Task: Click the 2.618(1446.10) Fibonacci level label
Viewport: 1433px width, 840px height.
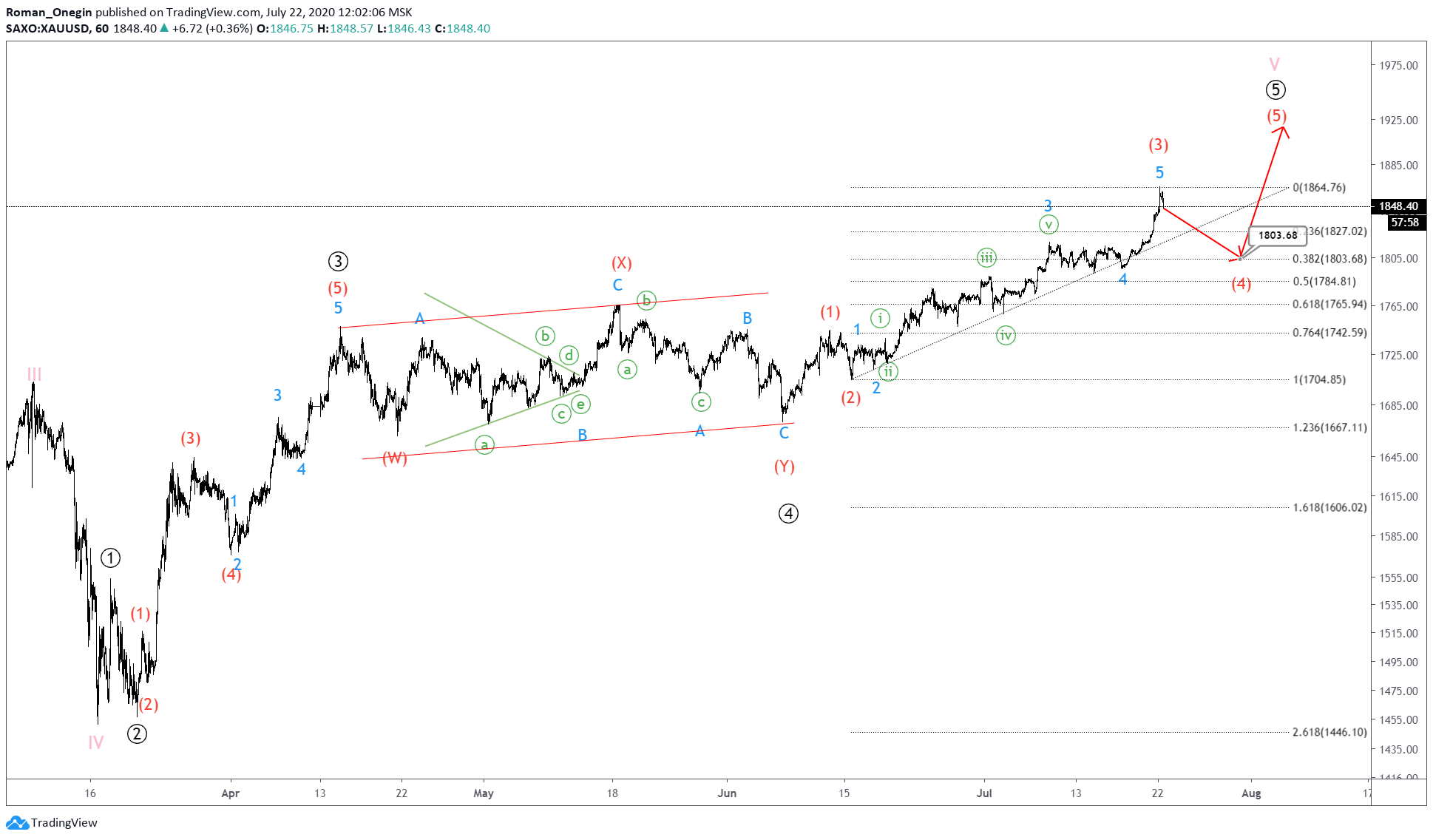Action: [x=1329, y=731]
